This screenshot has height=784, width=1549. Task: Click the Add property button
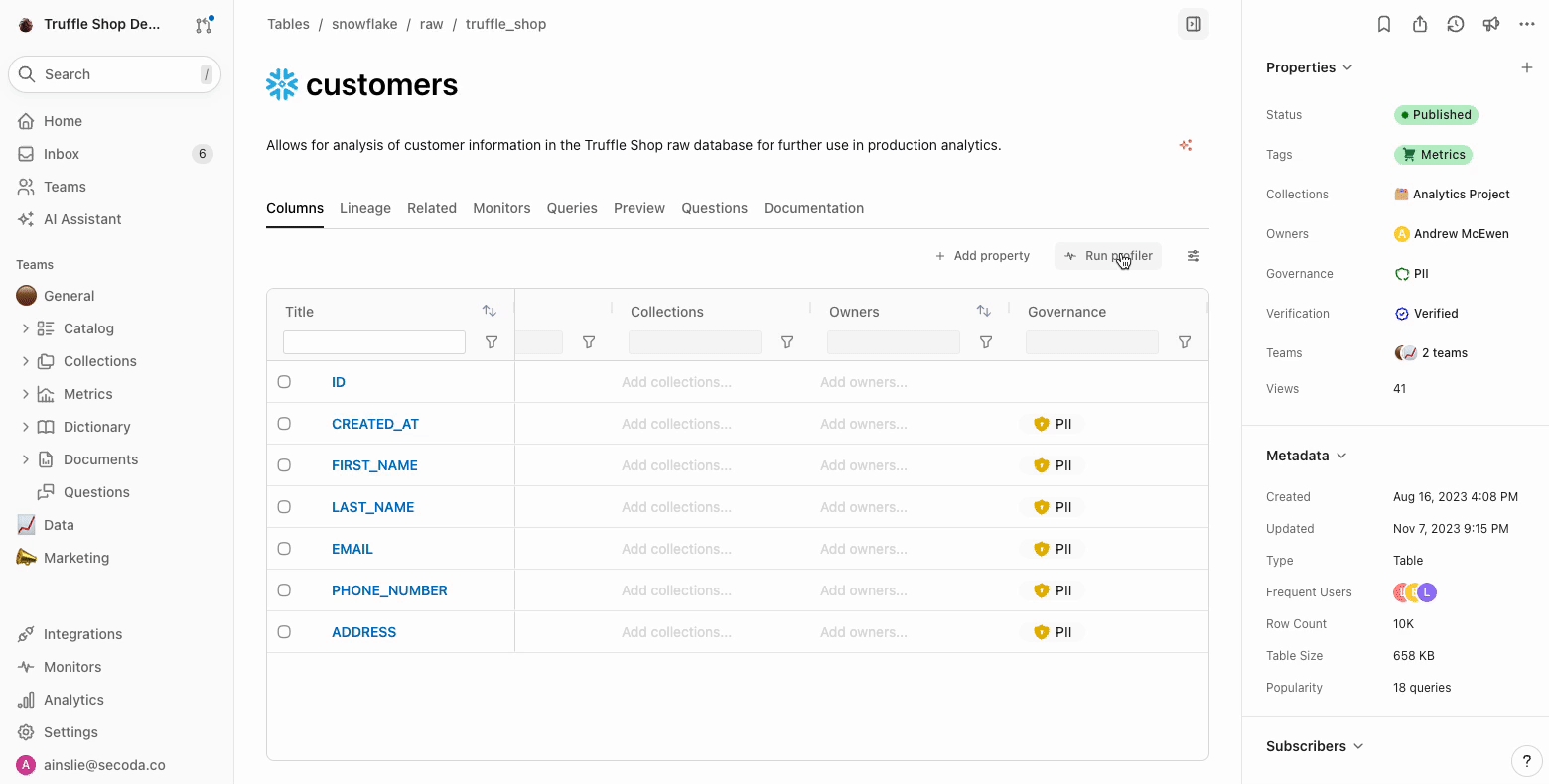pyautogui.click(x=982, y=256)
